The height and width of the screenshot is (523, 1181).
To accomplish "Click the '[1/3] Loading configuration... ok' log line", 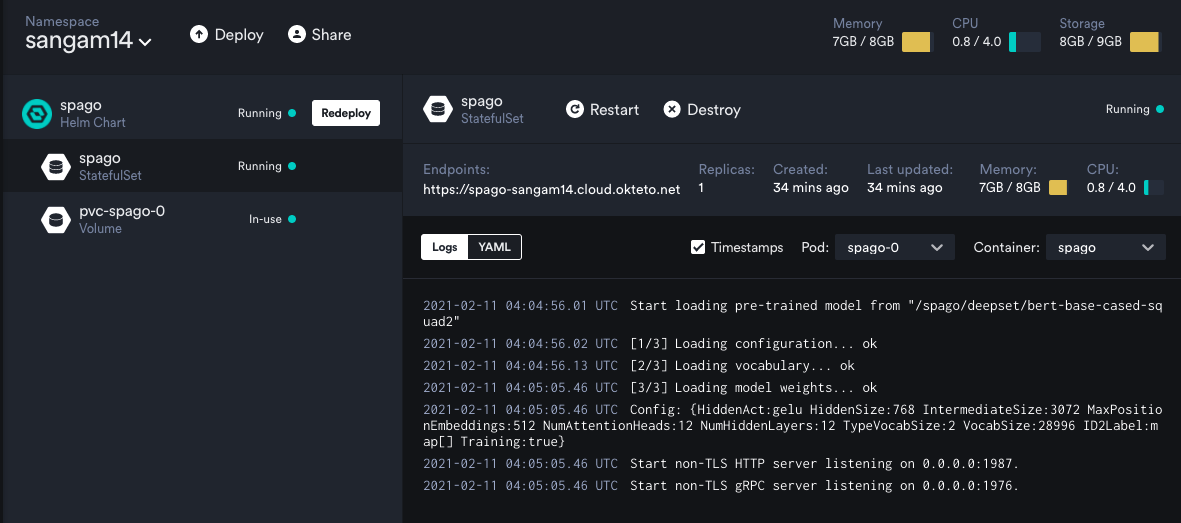I will (650, 344).
